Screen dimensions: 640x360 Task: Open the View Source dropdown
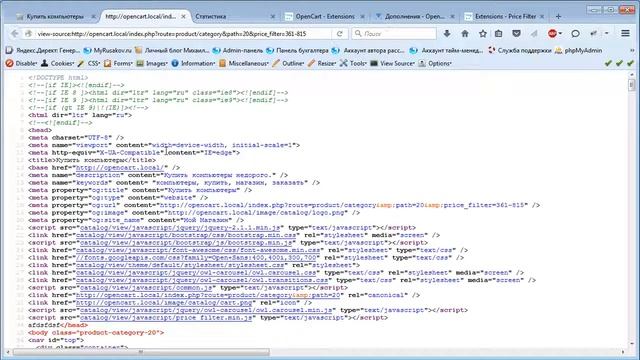392,63
